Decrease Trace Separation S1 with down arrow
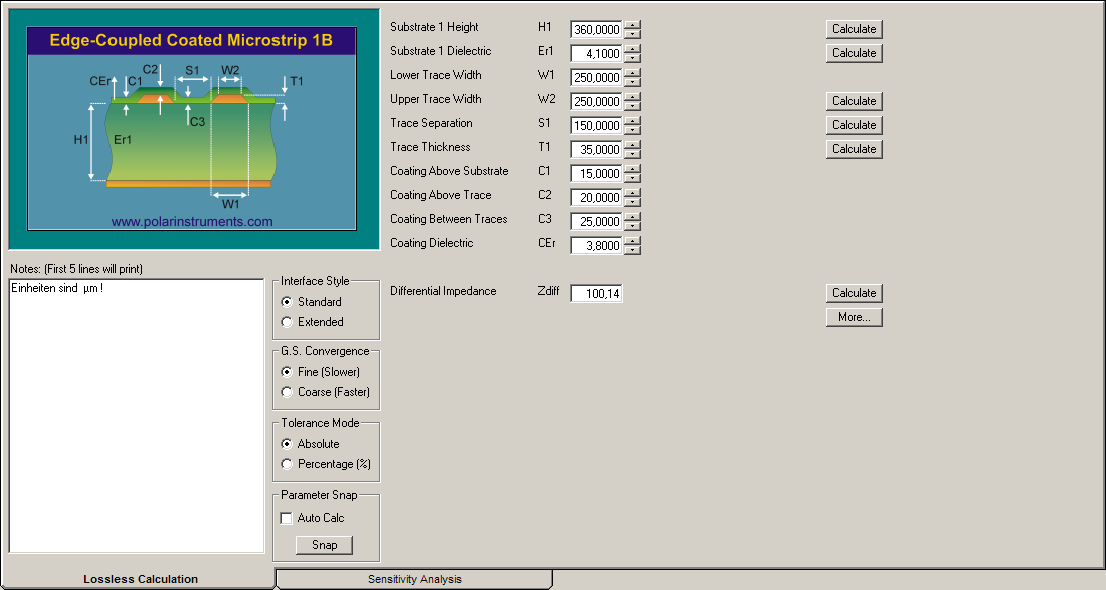The image size is (1106, 590). [633, 130]
